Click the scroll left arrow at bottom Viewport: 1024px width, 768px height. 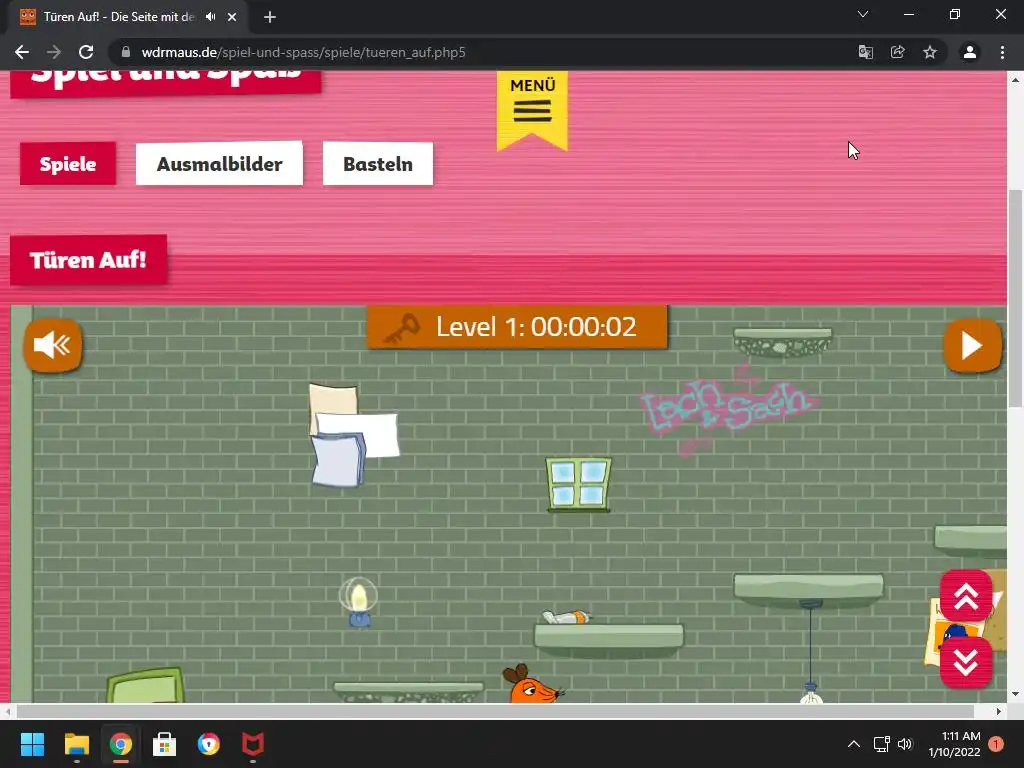click(x=6, y=711)
